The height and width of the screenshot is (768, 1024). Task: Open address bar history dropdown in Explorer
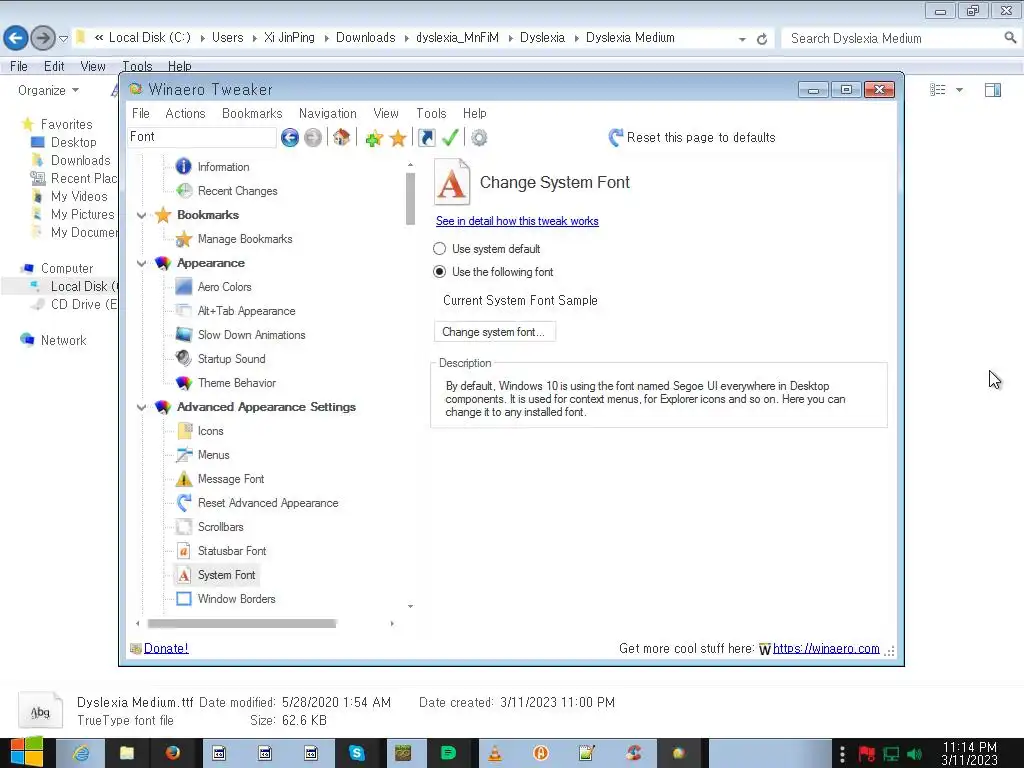(x=742, y=39)
